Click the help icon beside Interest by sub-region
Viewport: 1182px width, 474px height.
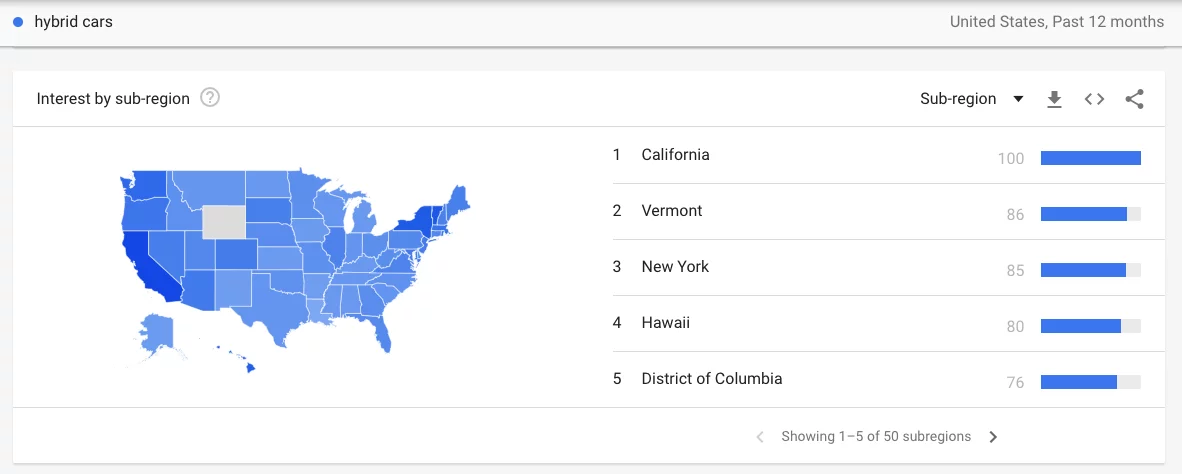[210, 98]
